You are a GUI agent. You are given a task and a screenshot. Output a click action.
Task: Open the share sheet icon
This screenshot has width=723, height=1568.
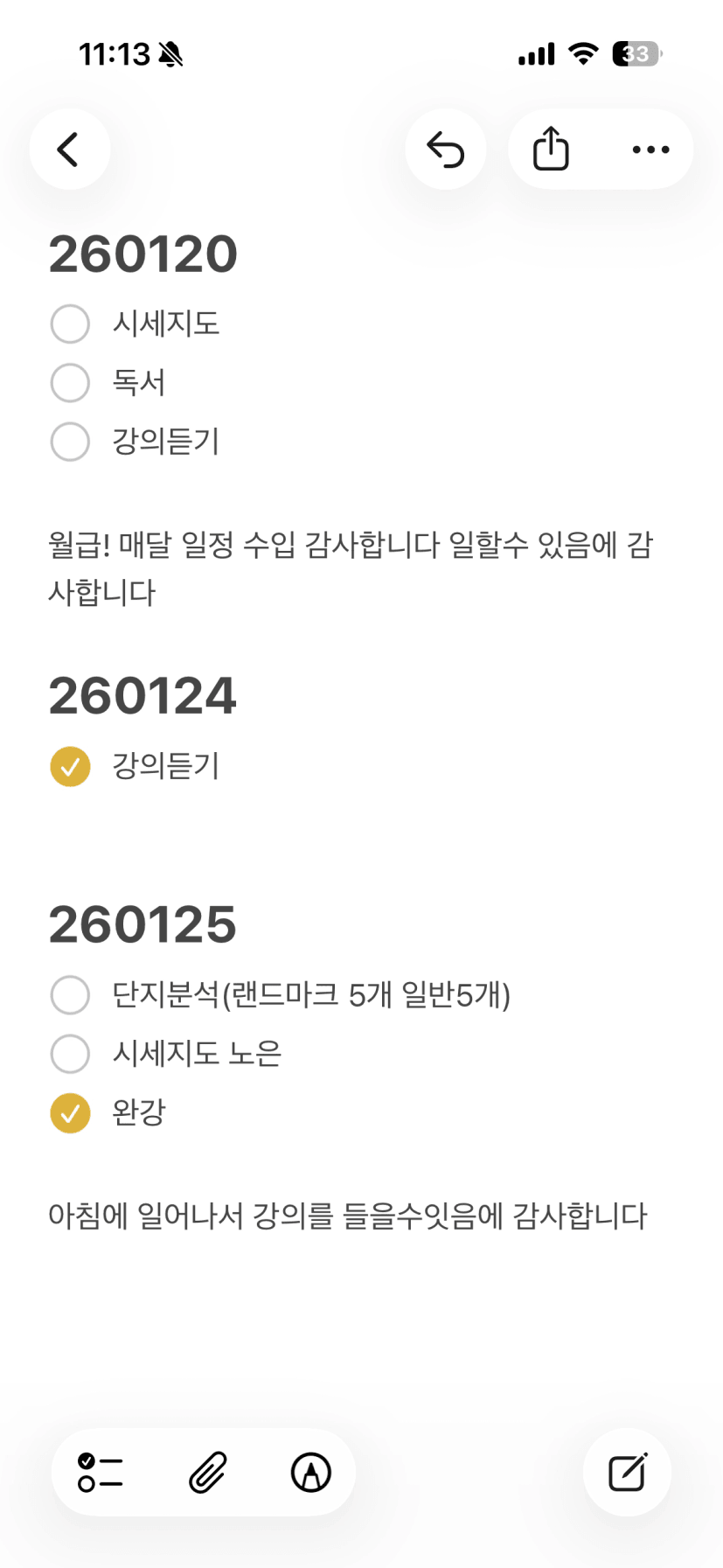[551, 150]
